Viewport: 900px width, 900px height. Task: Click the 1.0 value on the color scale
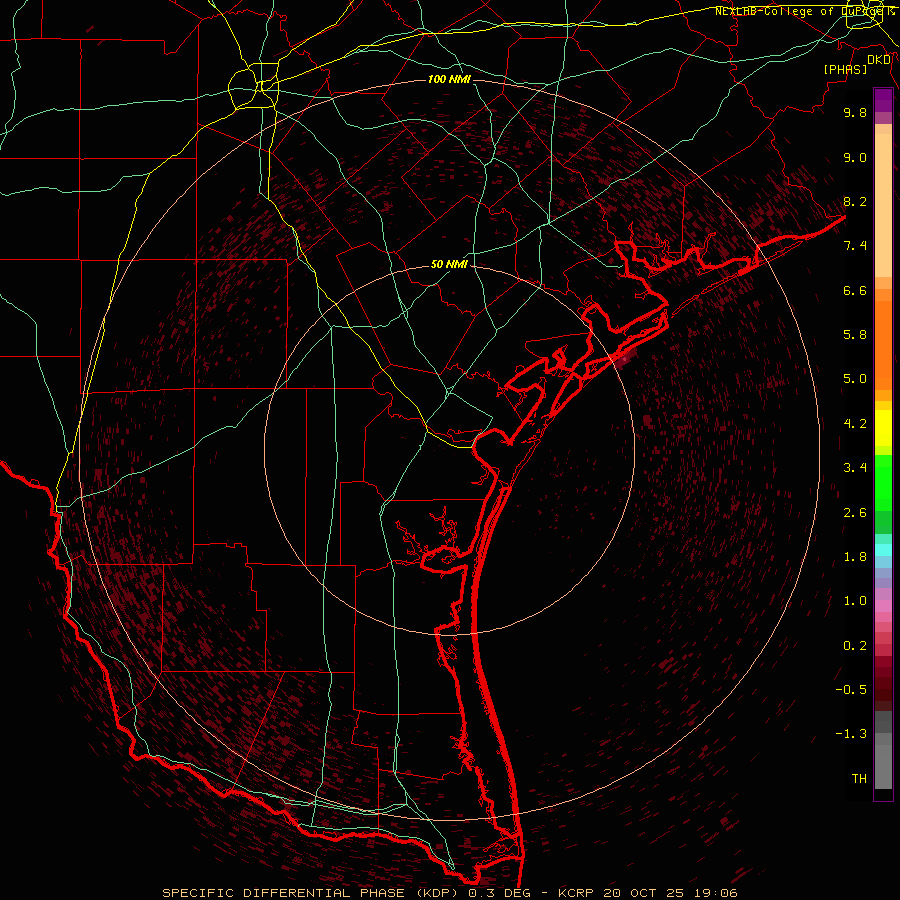pos(855,602)
